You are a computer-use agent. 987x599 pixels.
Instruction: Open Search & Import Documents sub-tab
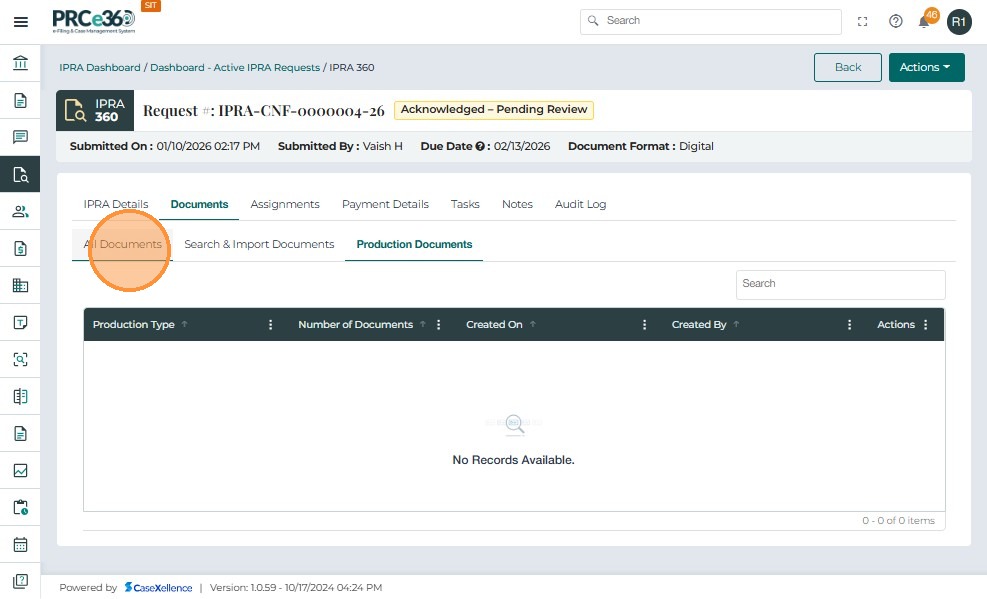point(259,244)
